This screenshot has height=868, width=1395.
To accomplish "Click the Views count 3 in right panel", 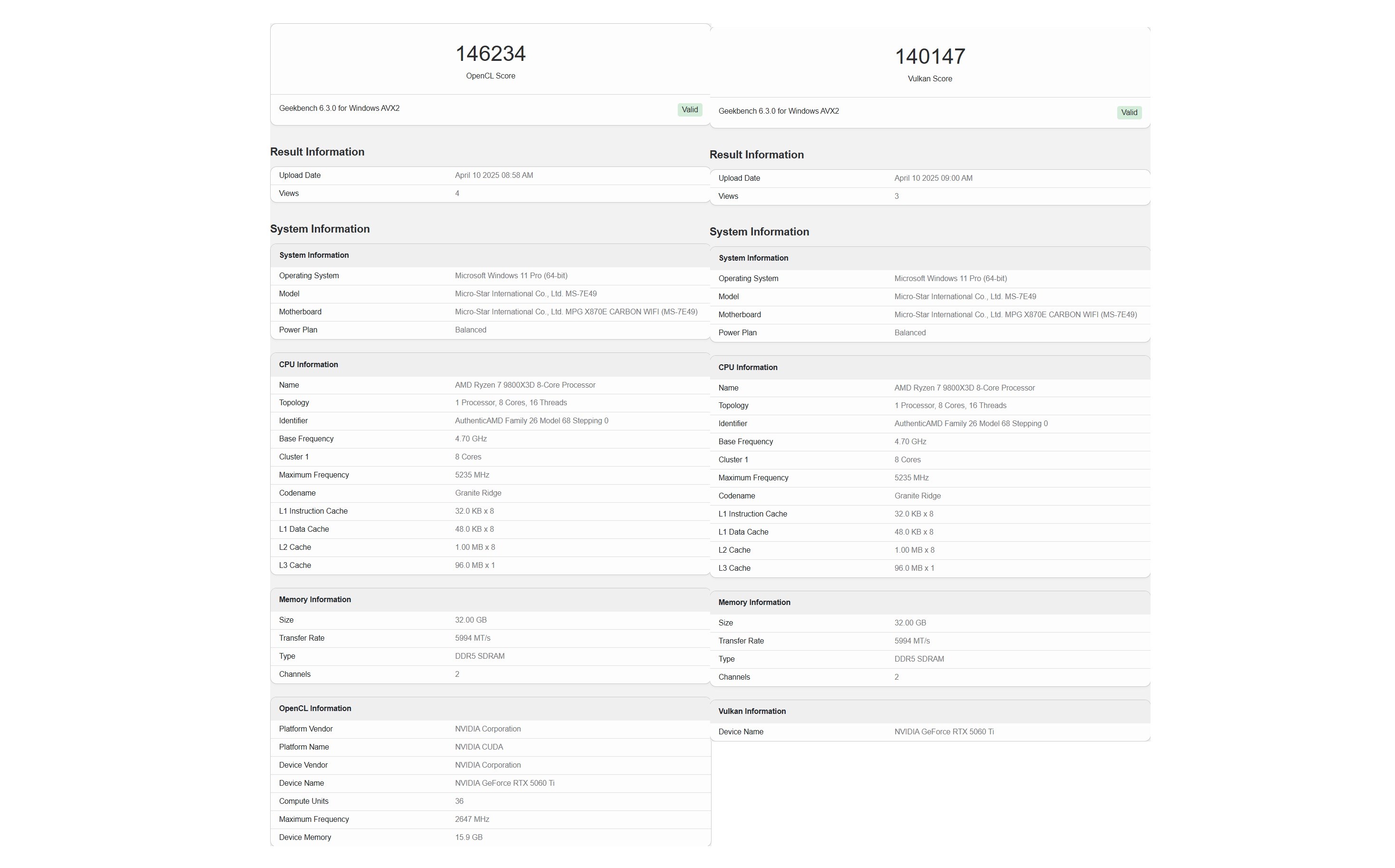I will [x=896, y=196].
